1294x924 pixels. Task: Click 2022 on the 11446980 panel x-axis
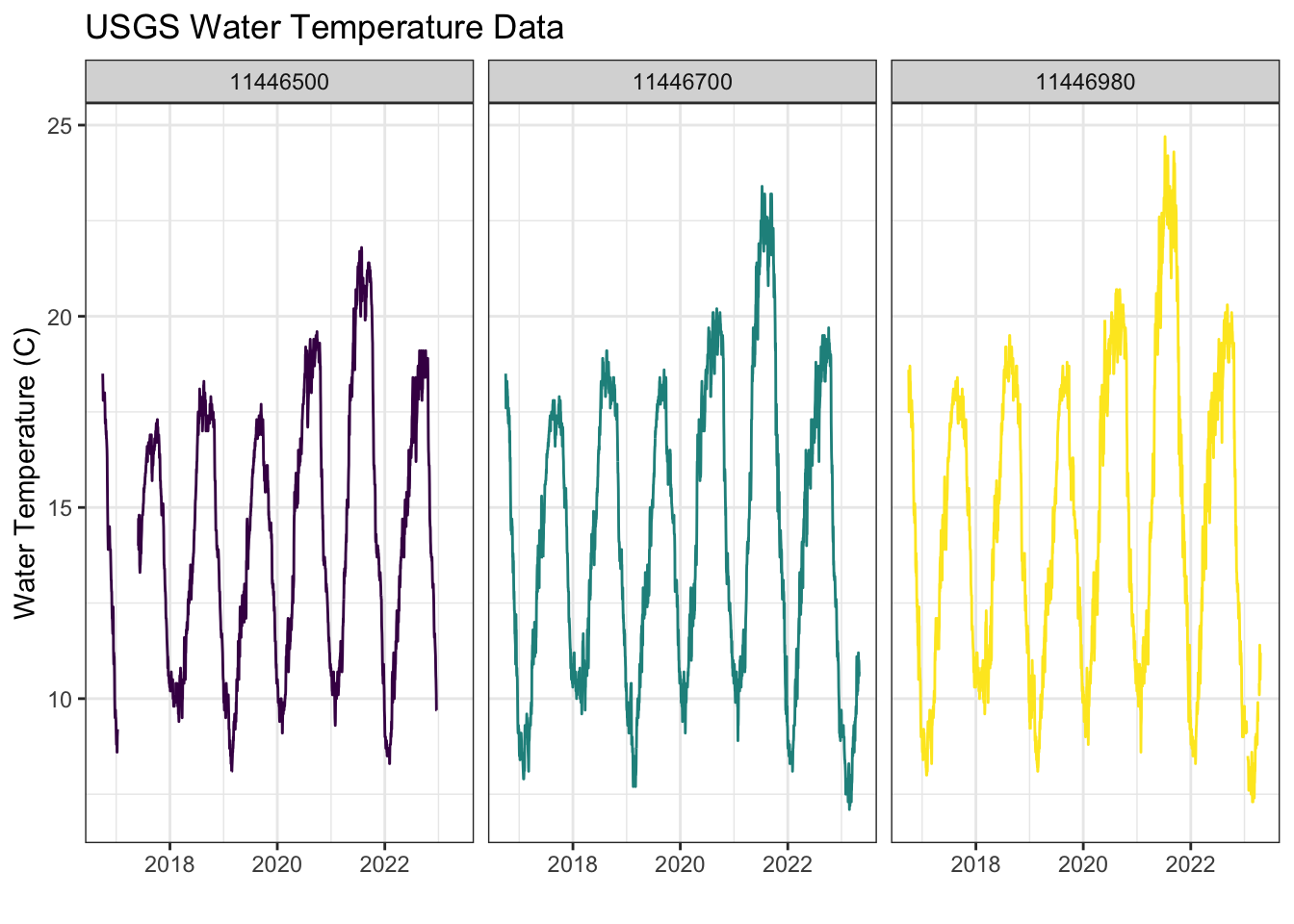click(x=1191, y=864)
